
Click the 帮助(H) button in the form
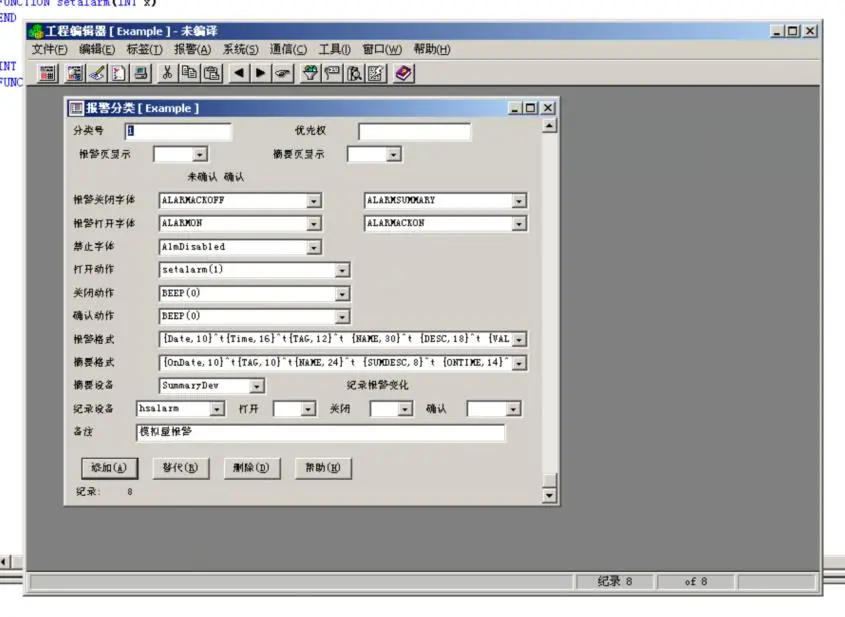coord(323,468)
